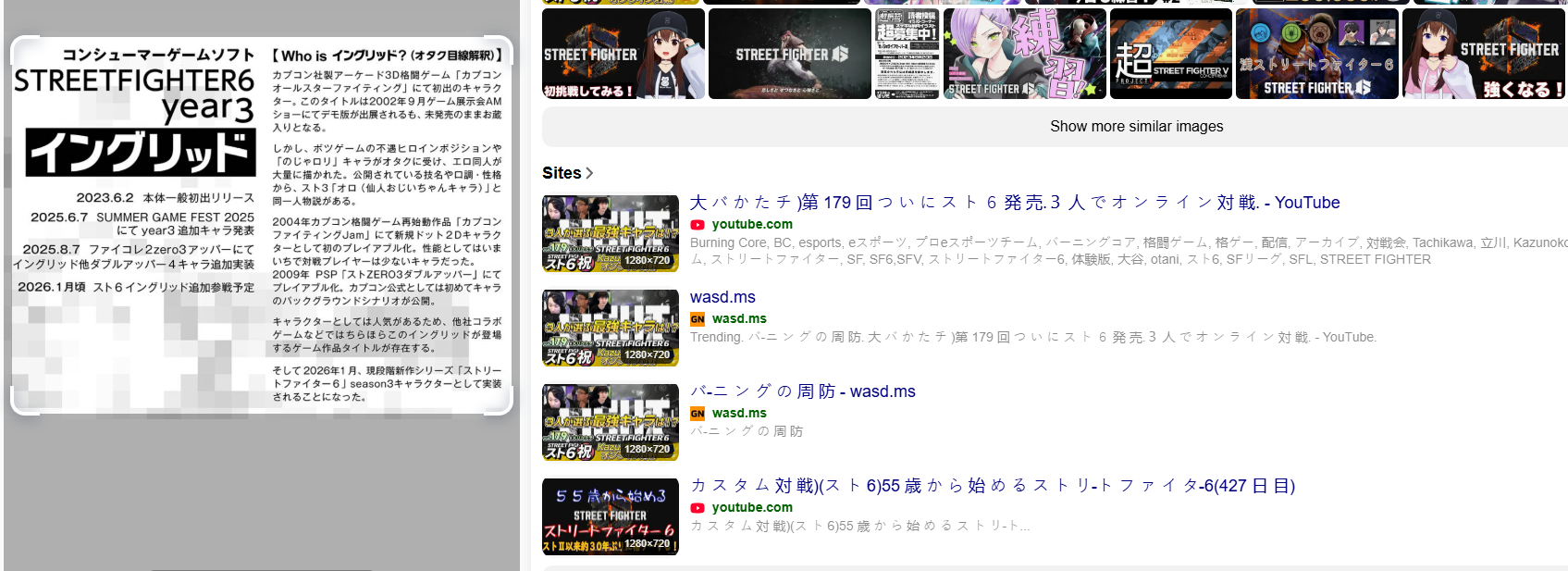Viewport: 1568px width, 571px height.
Task: Open 大パかたチ 第179回 YouTube title link
Action: pos(1015,203)
